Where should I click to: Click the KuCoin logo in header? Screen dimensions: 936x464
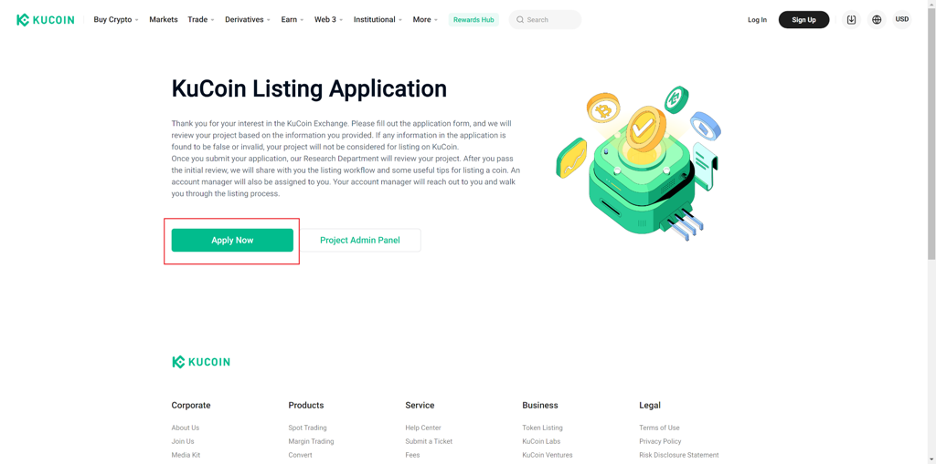pyautogui.click(x=45, y=20)
